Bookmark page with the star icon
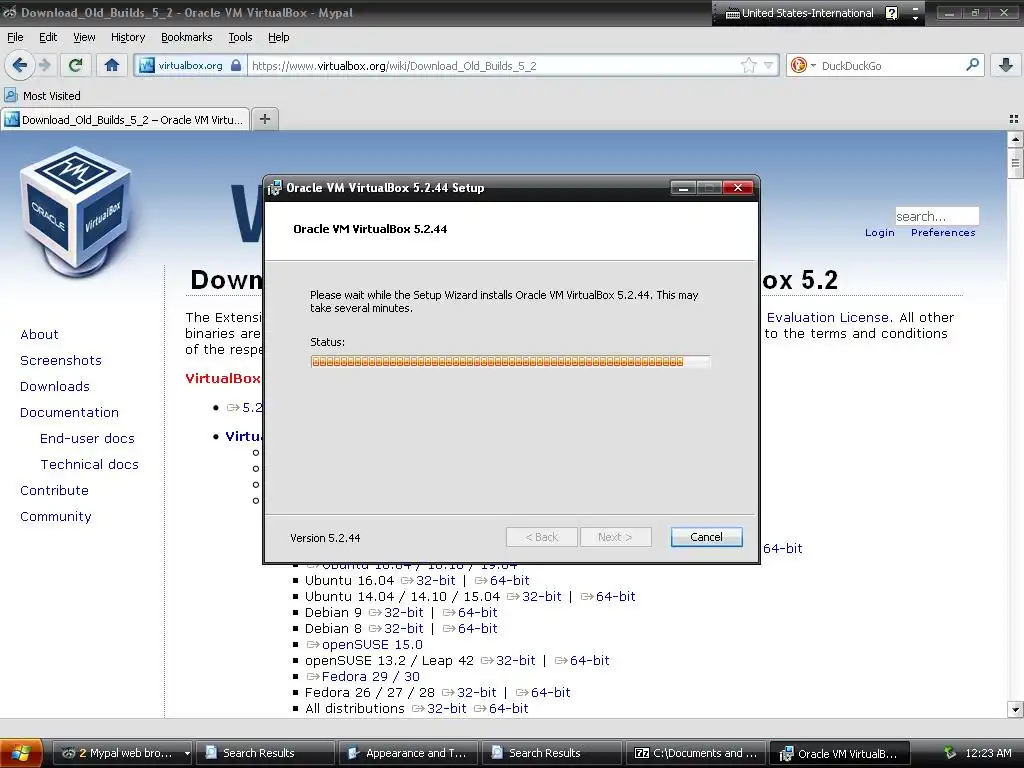Screen dimensions: 1024x768 [x=748, y=65]
